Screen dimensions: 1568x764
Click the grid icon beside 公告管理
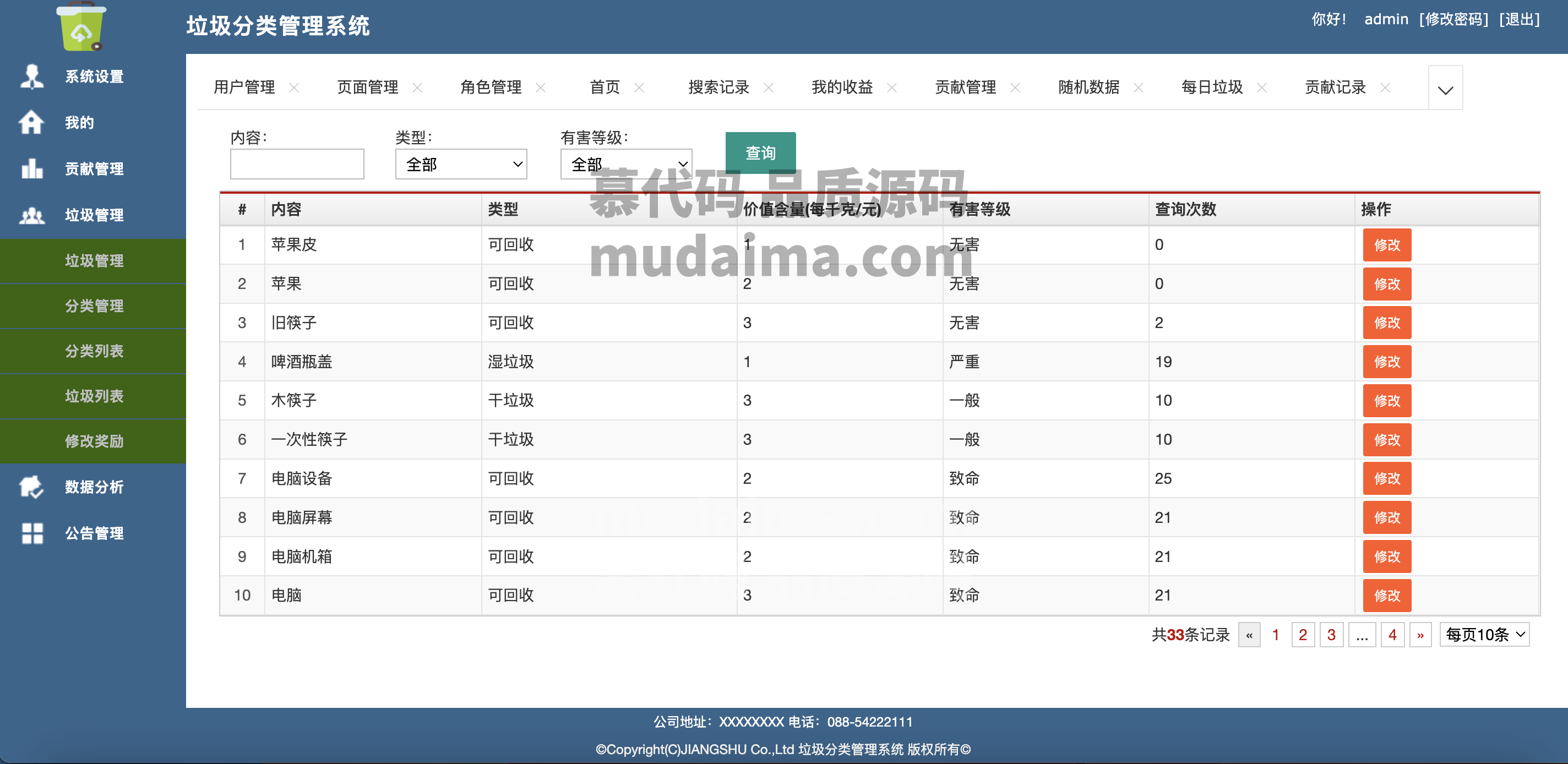point(31,533)
